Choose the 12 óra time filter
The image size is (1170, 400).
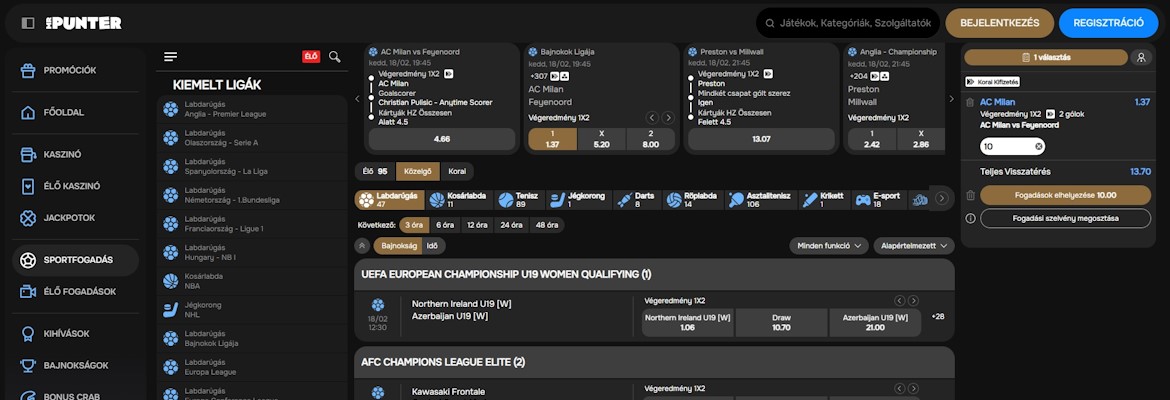tap(478, 225)
